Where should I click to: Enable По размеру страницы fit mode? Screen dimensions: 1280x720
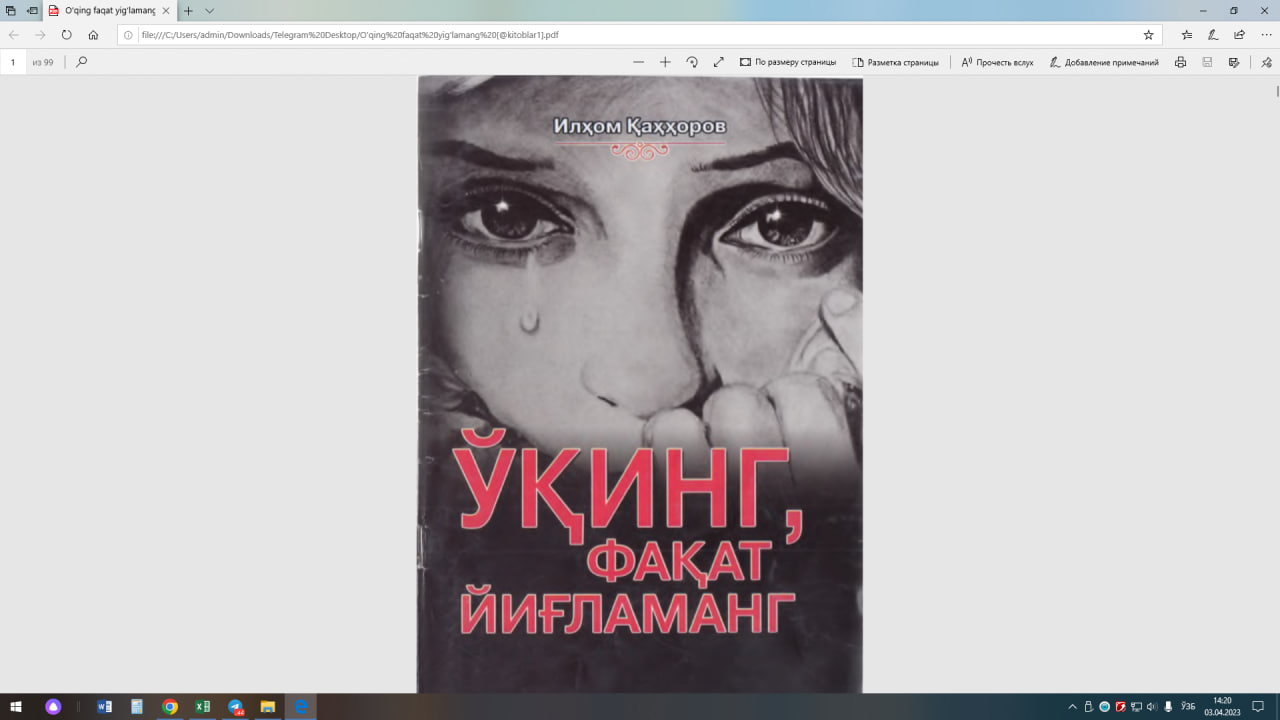coord(790,61)
